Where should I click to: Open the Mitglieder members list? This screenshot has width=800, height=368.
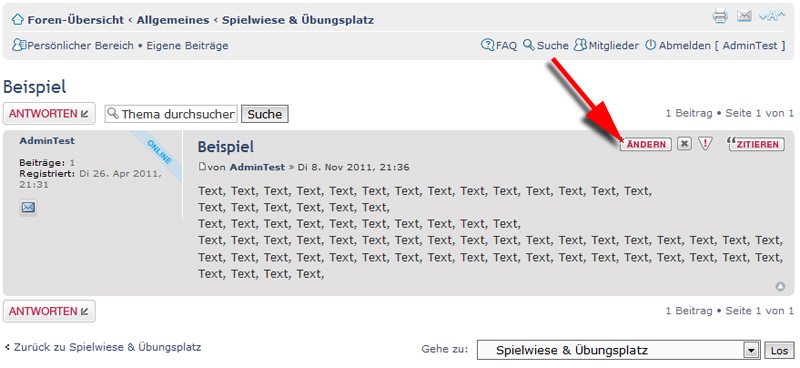(606, 45)
